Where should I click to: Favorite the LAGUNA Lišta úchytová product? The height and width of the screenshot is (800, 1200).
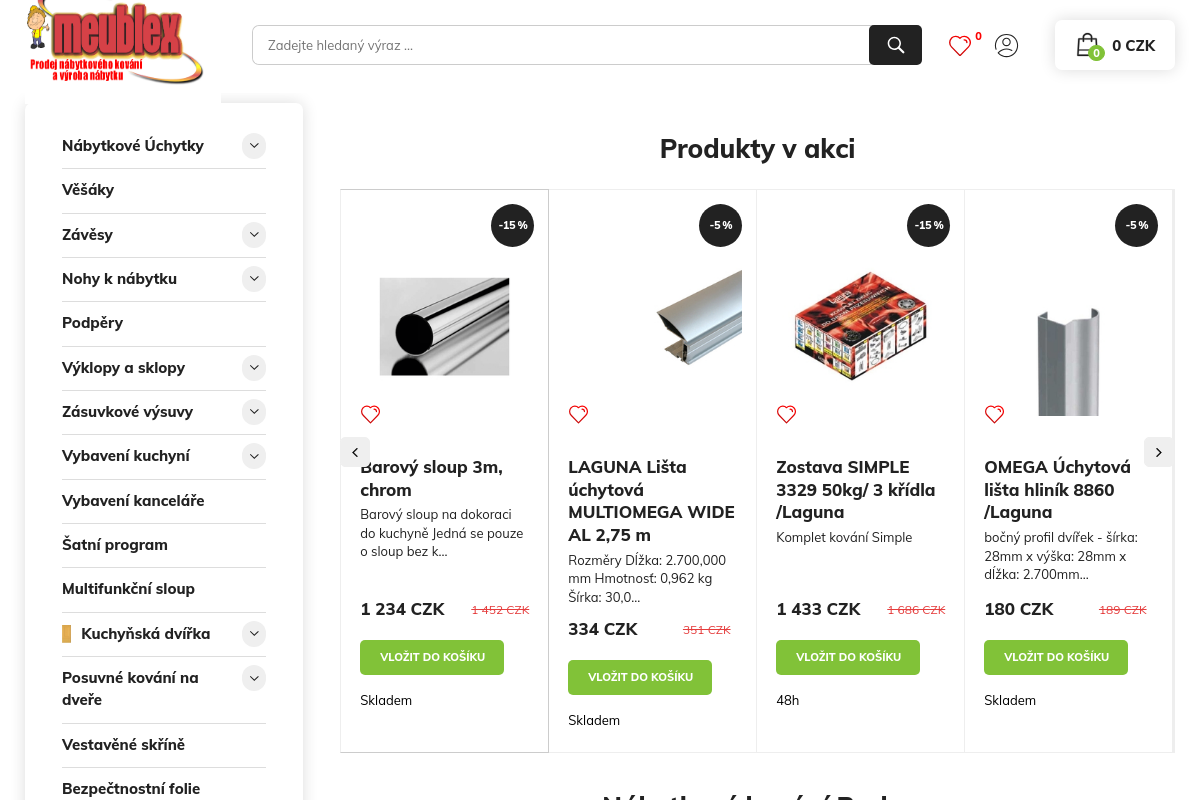click(x=578, y=414)
